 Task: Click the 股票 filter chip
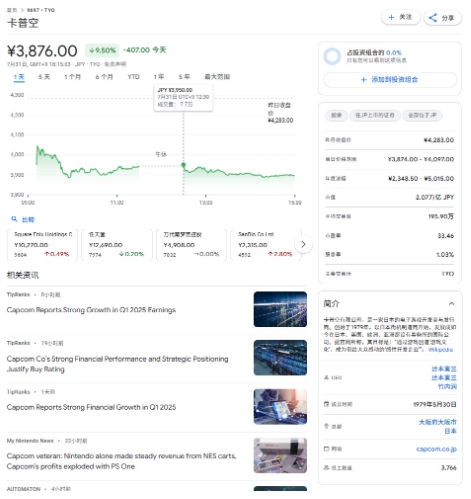(336, 115)
